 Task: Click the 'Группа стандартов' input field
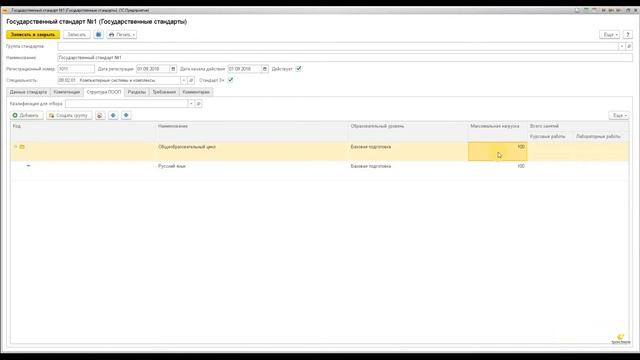pyautogui.click(x=338, y=47)
